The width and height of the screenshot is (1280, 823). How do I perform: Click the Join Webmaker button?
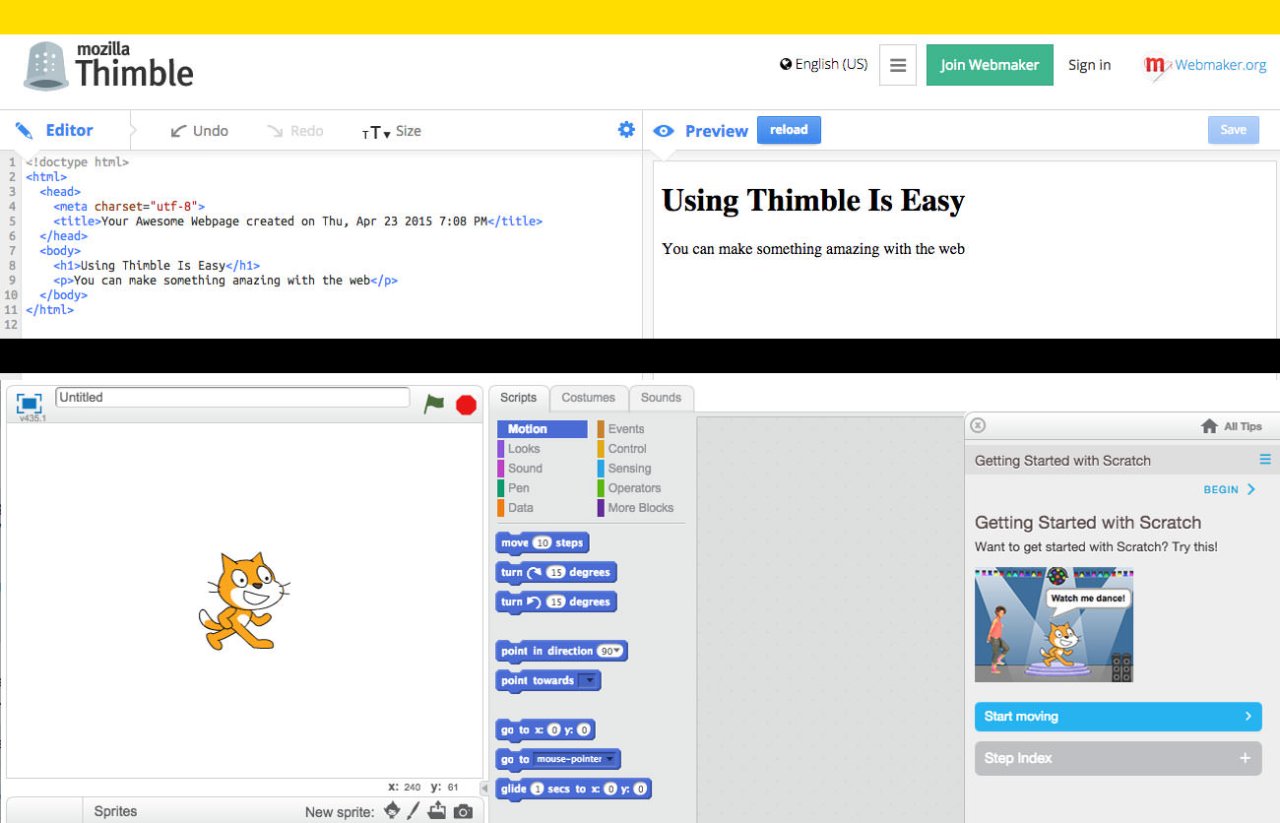[x=989, y=65]
